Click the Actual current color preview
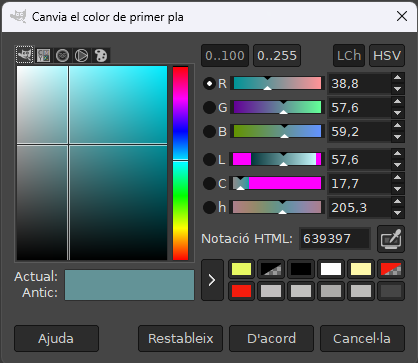Image resolution: width=418 pixels, height=363 pixels. pyautogui.click(x=129, y=277)
